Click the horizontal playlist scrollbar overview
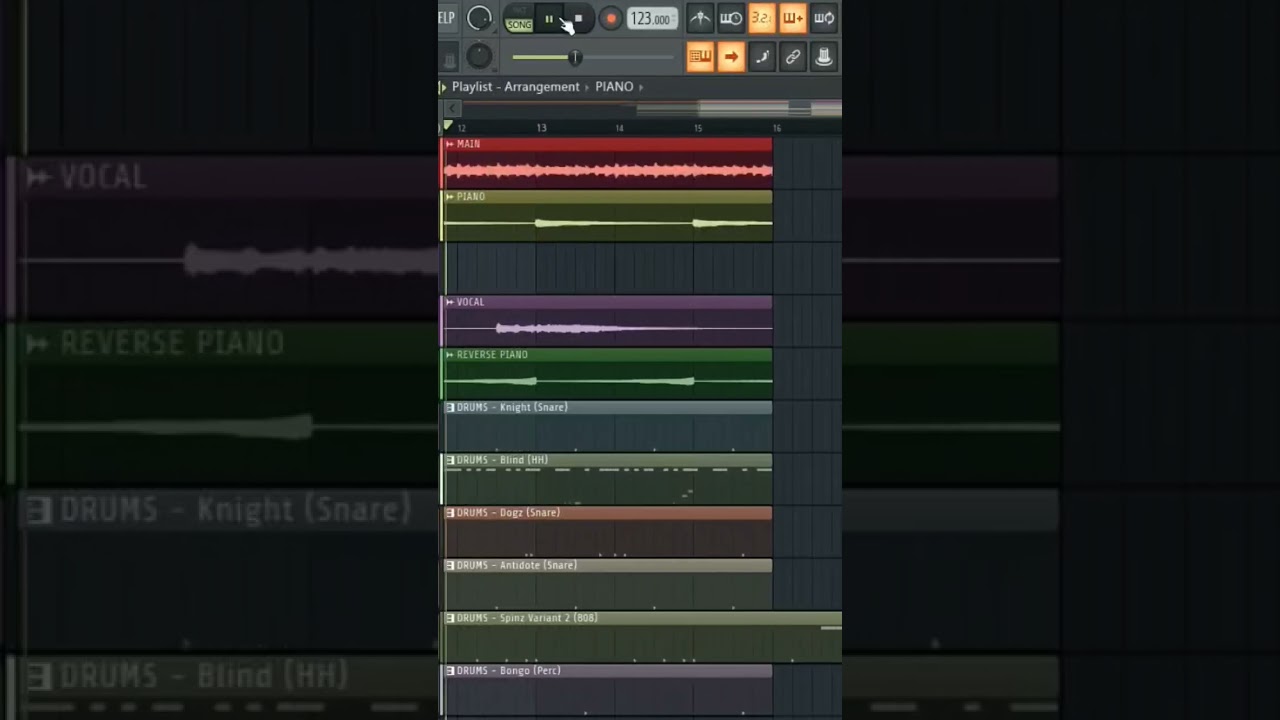Viewport: 1280px width, 720px height. [651, 108]
